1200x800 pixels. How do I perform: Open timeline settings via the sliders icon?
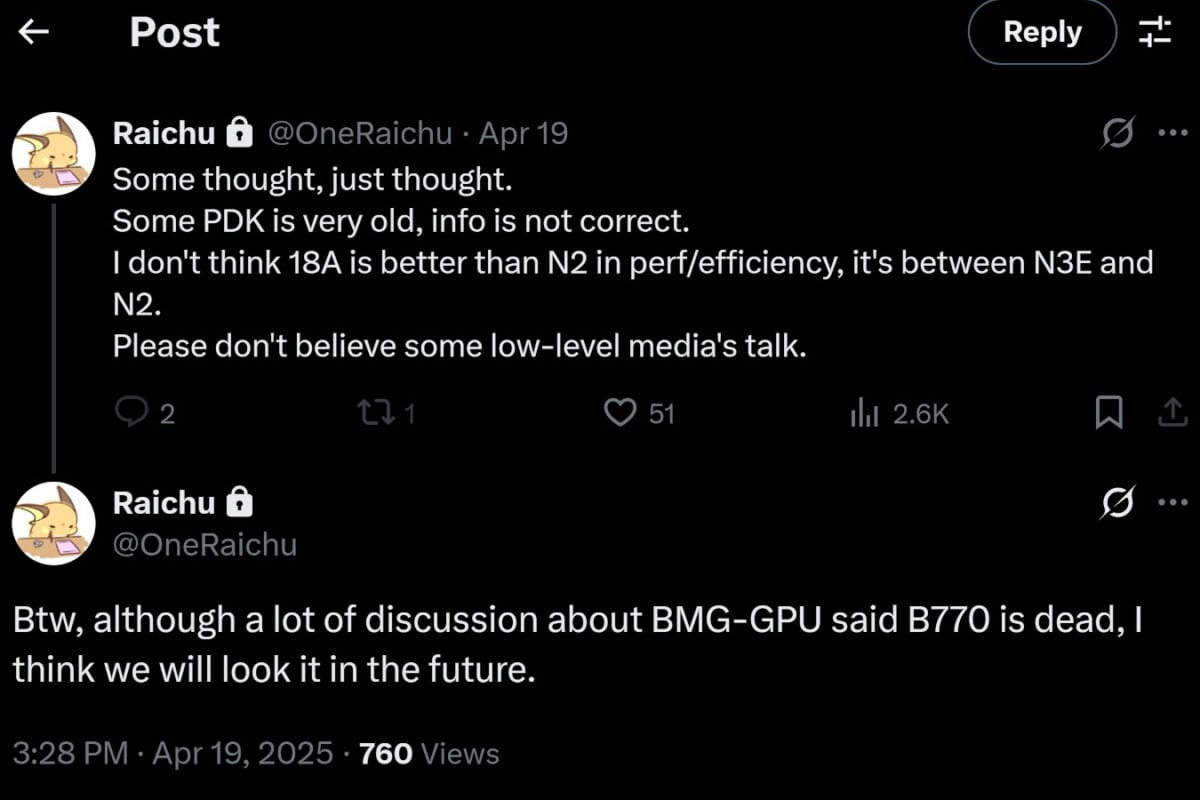(x=1157, y=32)
